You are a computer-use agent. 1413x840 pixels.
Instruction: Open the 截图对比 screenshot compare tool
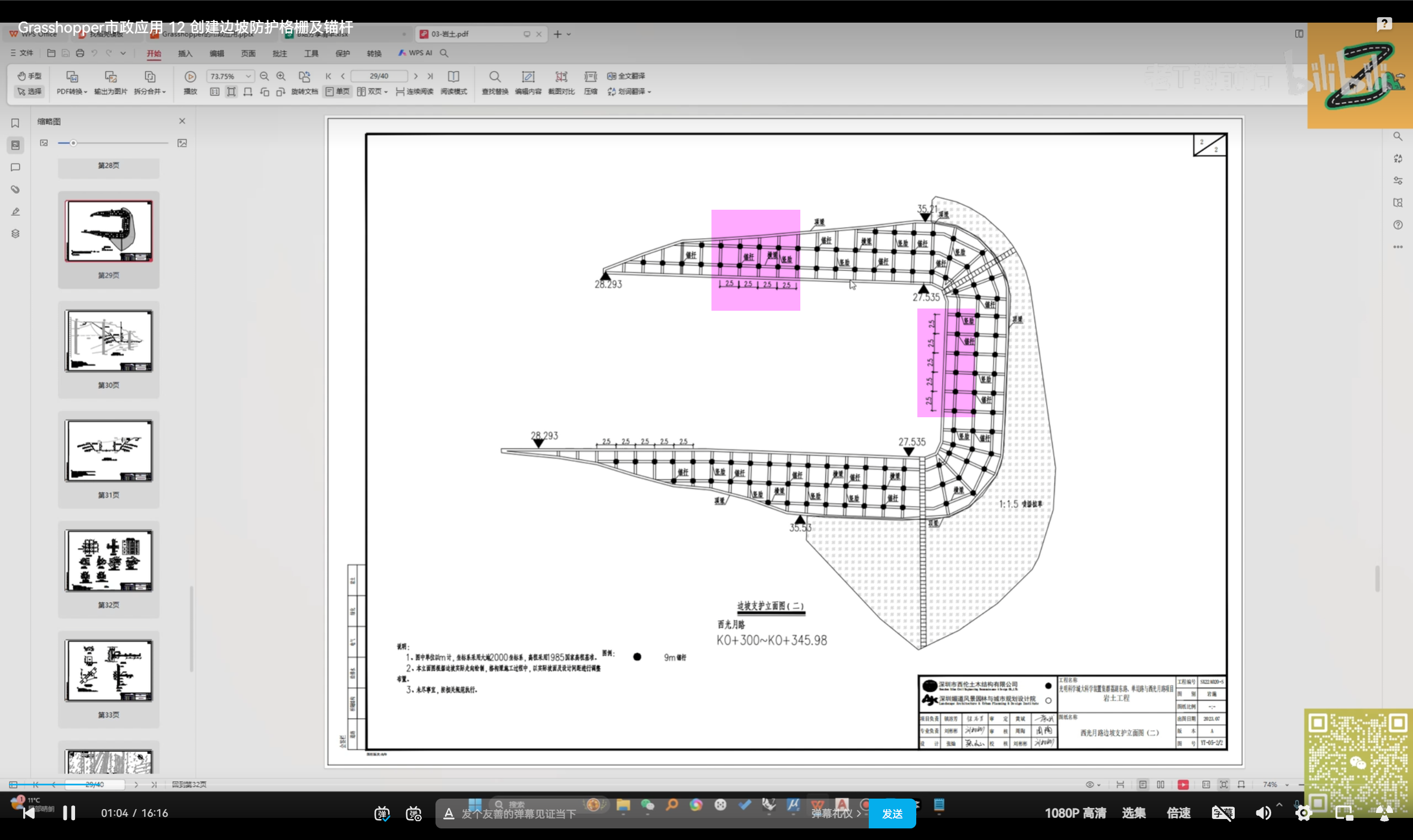561,77
